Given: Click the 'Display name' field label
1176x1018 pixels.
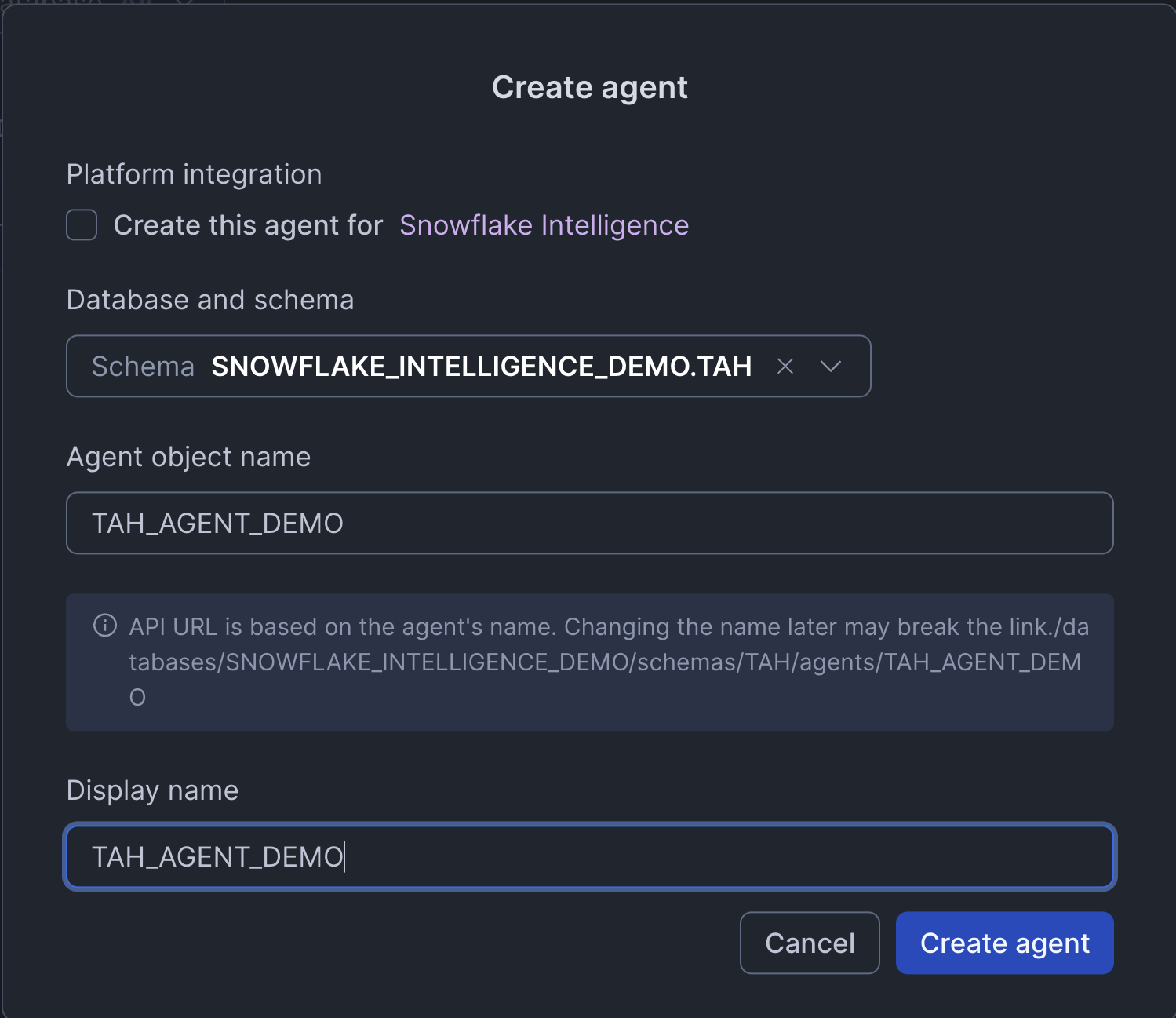Looking at the screenshot, I should click(152, 790).
